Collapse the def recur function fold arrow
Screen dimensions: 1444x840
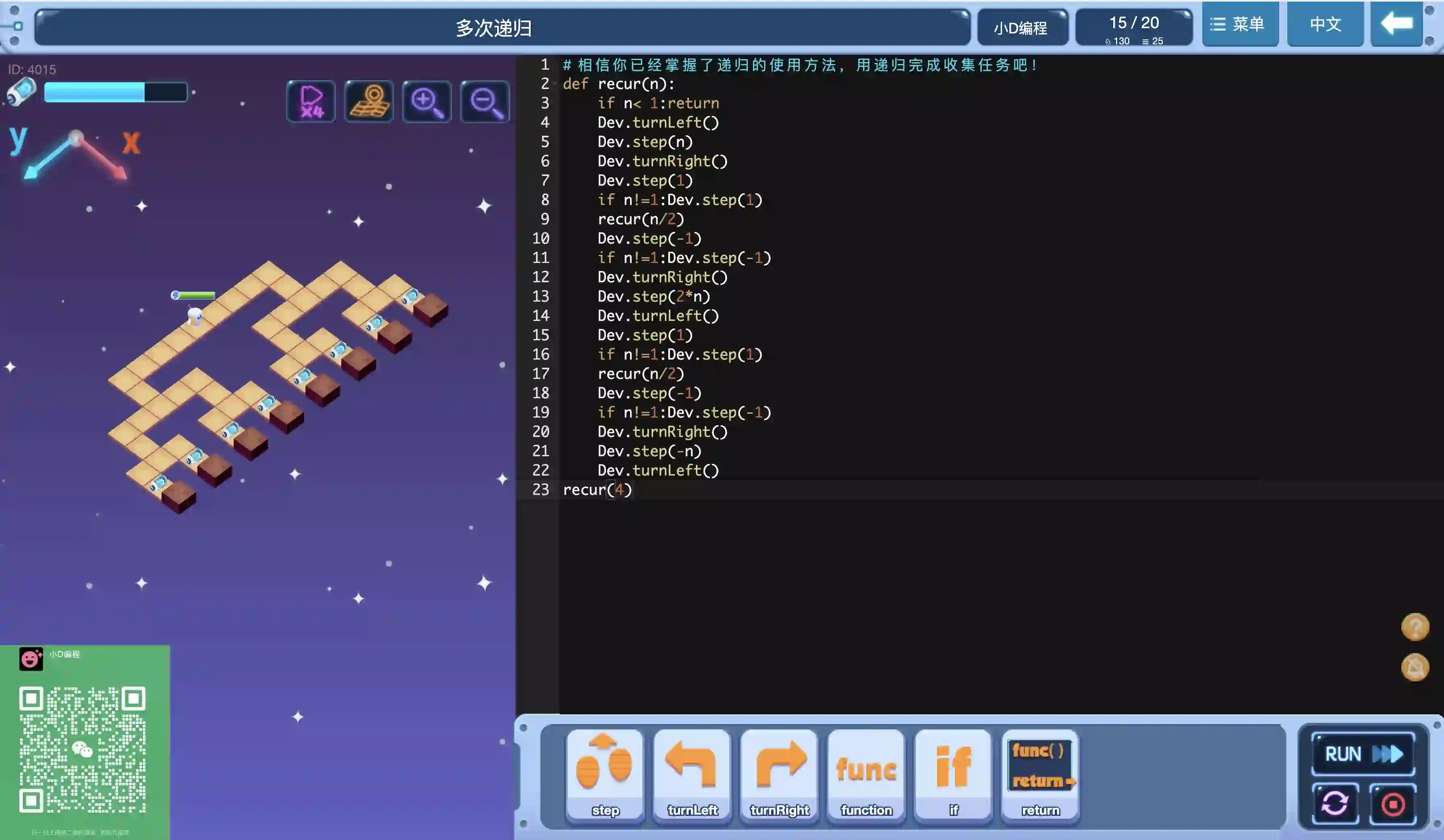click(x=555, y=84)
